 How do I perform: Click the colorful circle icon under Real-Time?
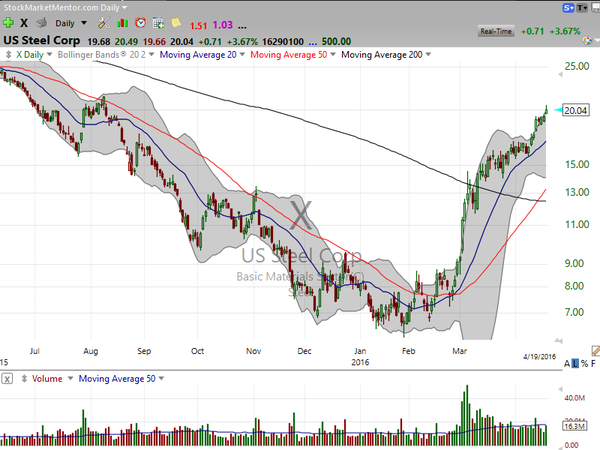pos(587,41)
